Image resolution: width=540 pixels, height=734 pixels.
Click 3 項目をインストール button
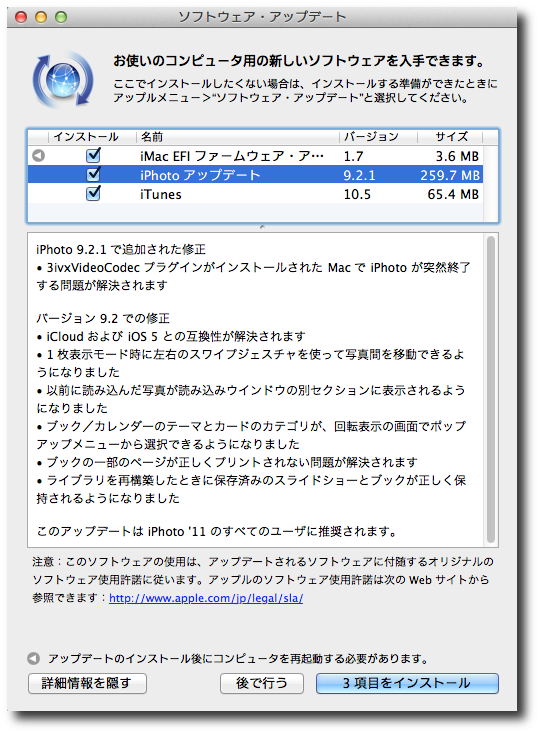(407, 683)
